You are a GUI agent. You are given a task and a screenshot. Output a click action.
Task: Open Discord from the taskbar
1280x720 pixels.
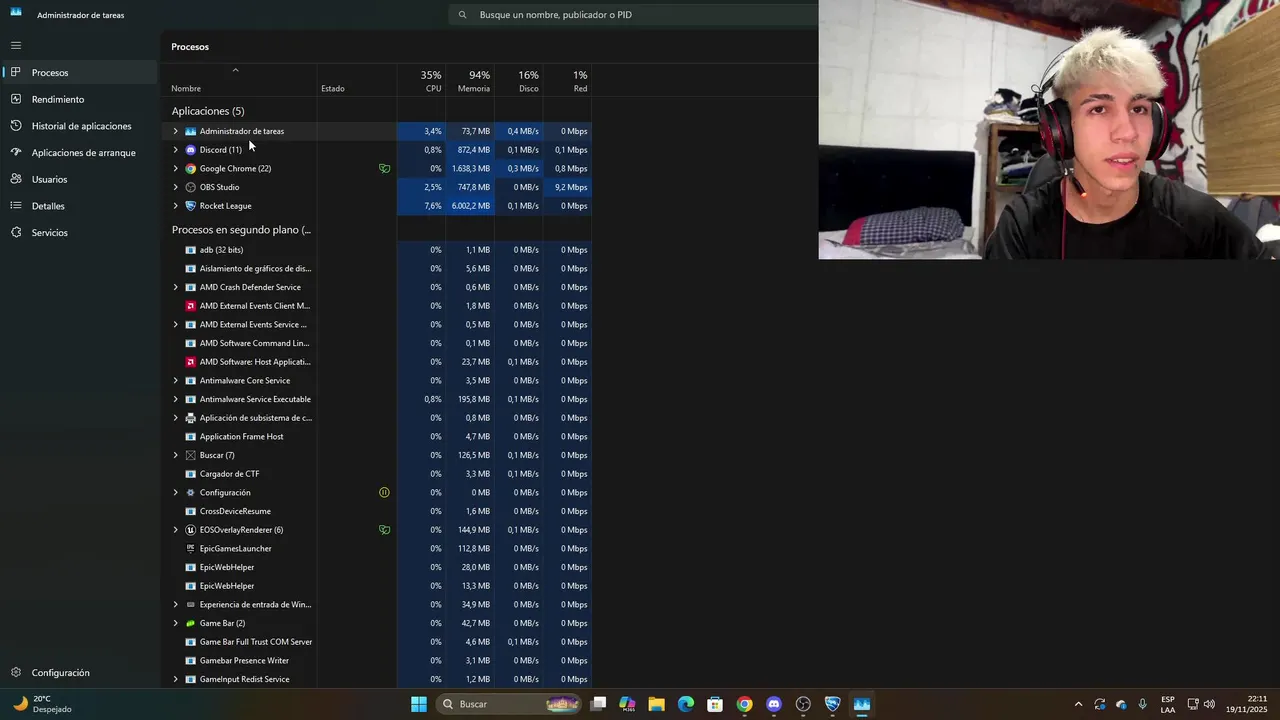[773, 704]
